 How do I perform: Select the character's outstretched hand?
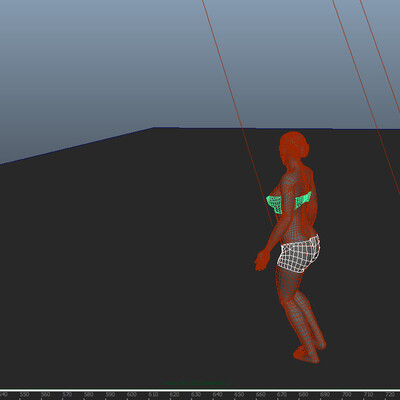pos(262,260)
